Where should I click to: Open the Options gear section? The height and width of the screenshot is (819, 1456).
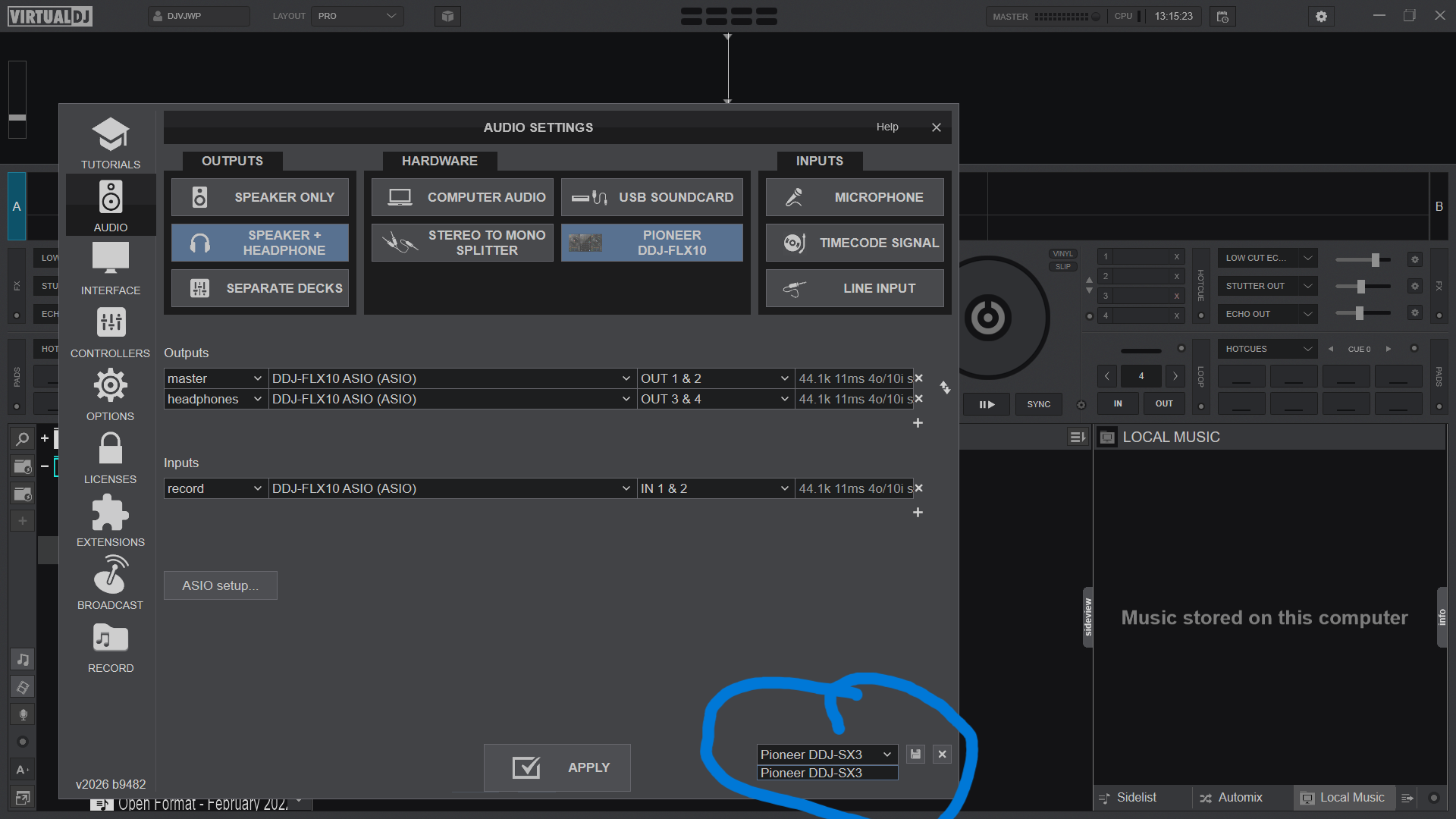[111, 394]
